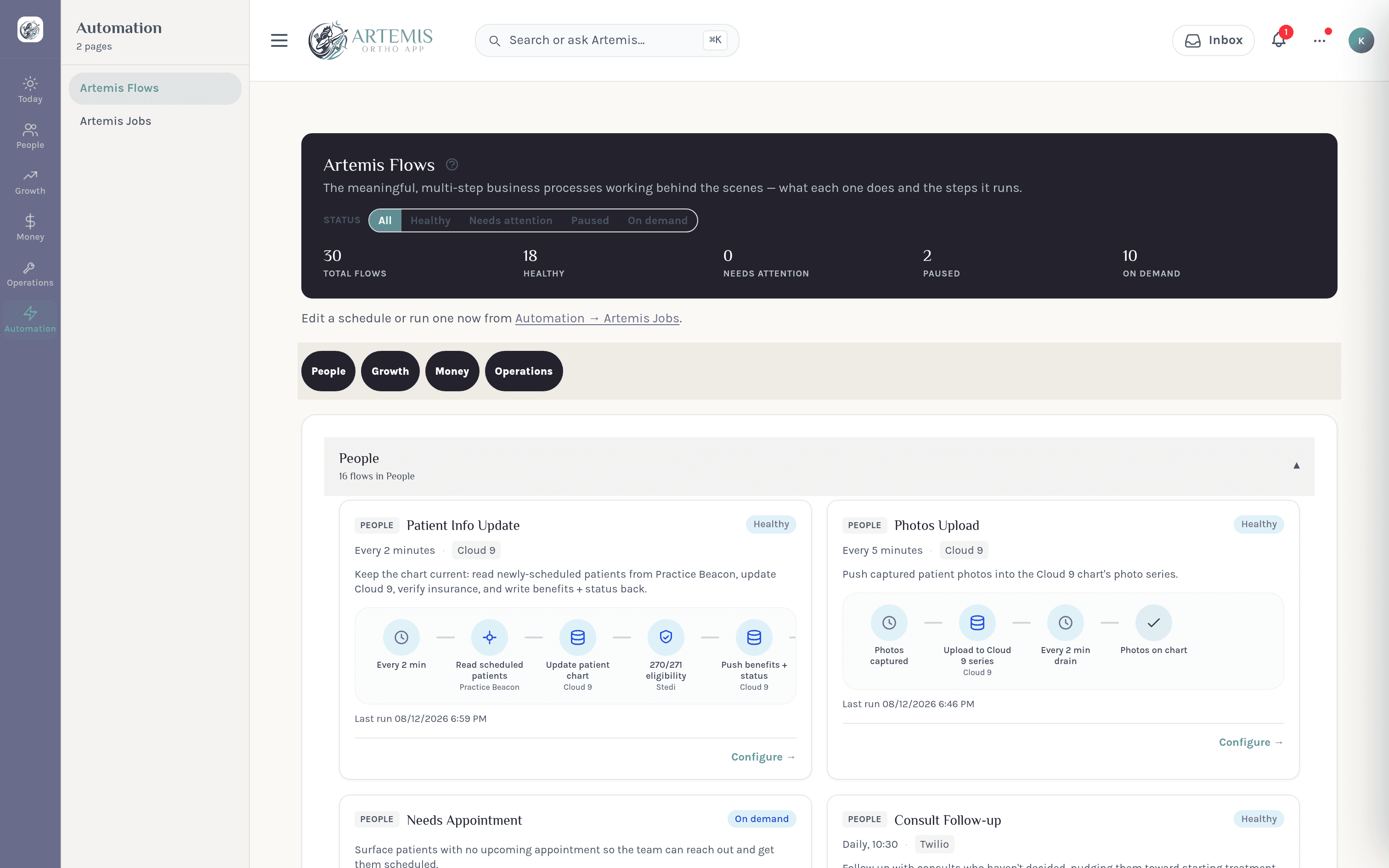Open the Automation section in sidebar
Screen dimensions: 1389x868
tap(30, 320)
